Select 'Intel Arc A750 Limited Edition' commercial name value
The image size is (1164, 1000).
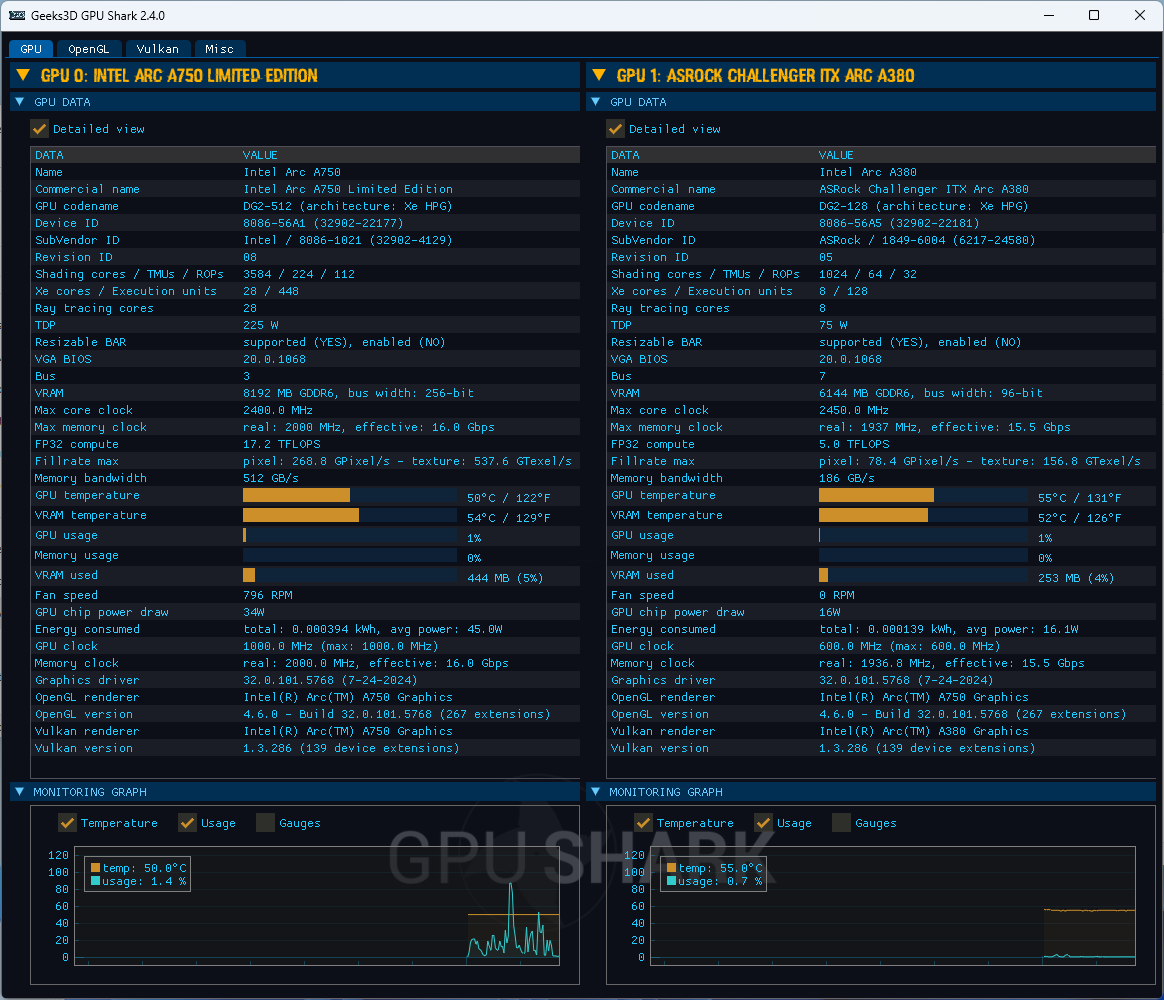(348, 189)
